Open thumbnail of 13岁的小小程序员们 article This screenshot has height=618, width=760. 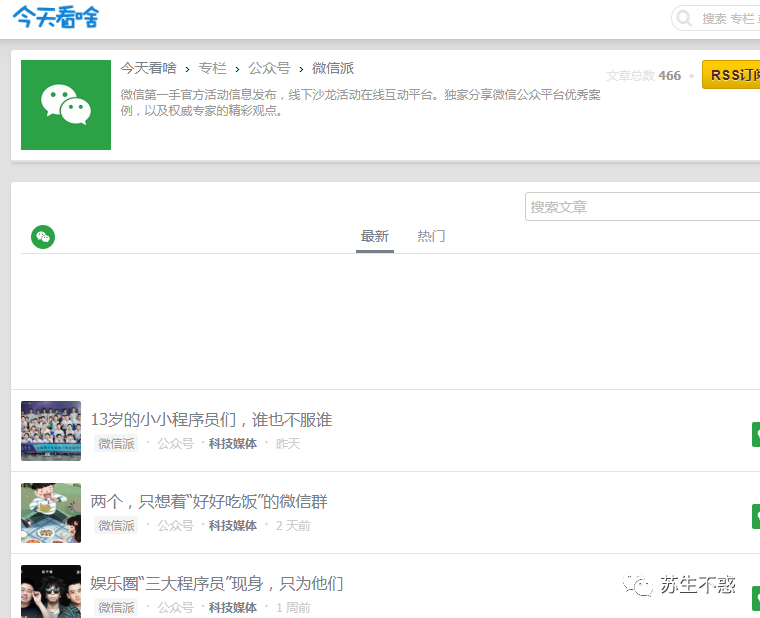tap(51, 431)
